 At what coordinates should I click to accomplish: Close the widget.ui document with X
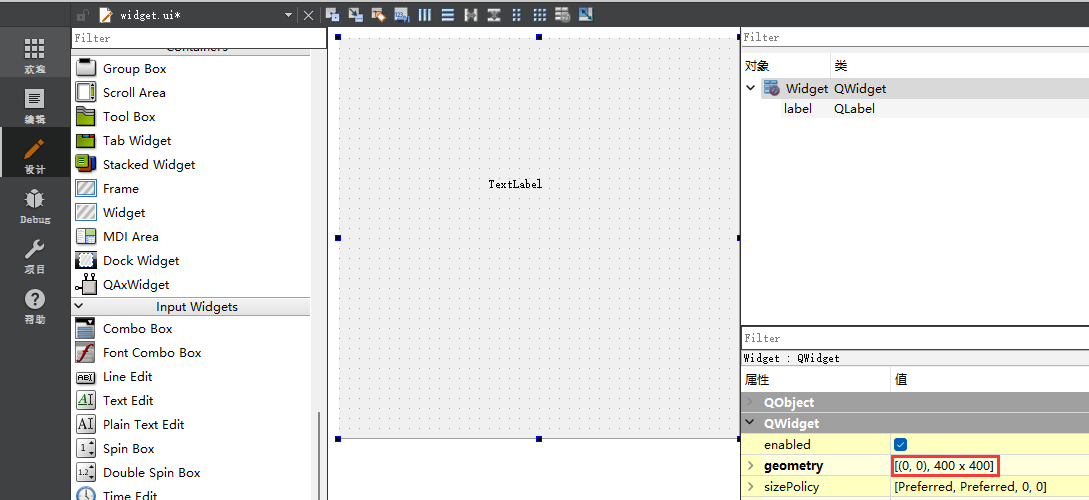308,15
